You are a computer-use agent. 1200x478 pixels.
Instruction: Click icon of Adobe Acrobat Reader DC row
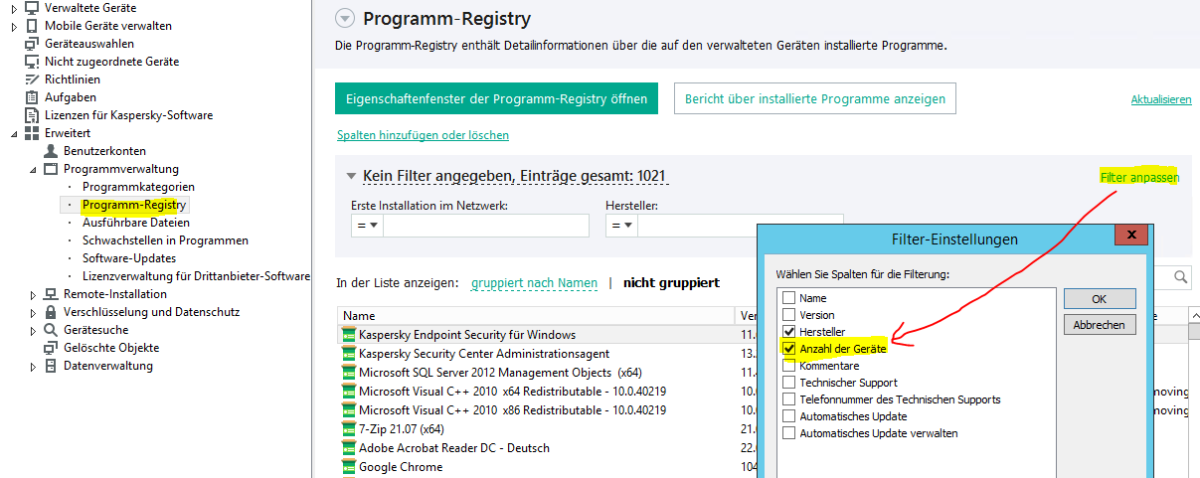pos(349,448)
